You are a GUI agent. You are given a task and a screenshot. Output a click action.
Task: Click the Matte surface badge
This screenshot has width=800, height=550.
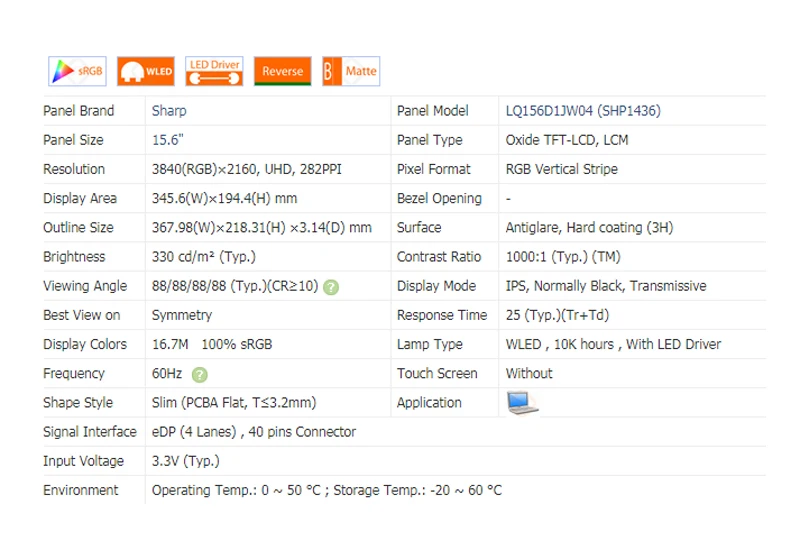(352, 71)
